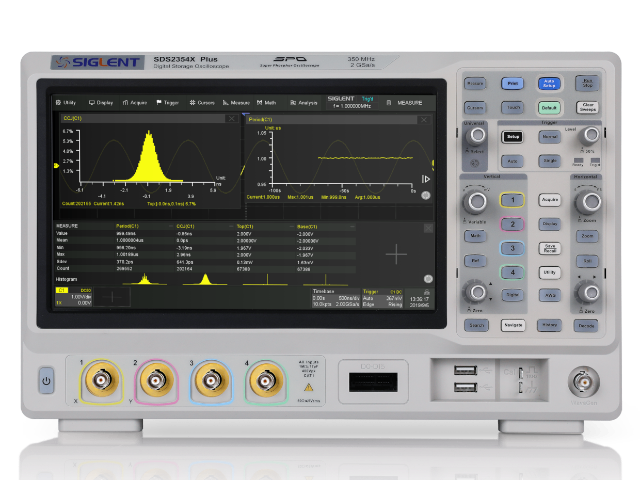Push the Save/Recall button

point(549,248)
